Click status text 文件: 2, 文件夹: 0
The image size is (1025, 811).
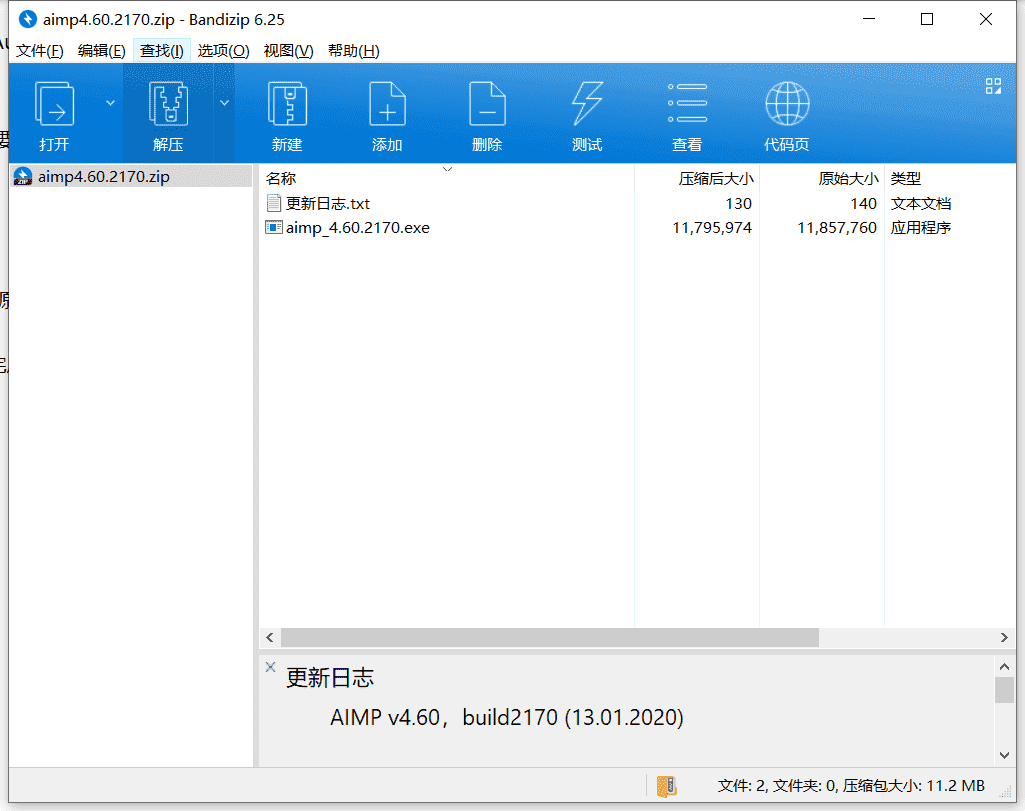(777, 786)
